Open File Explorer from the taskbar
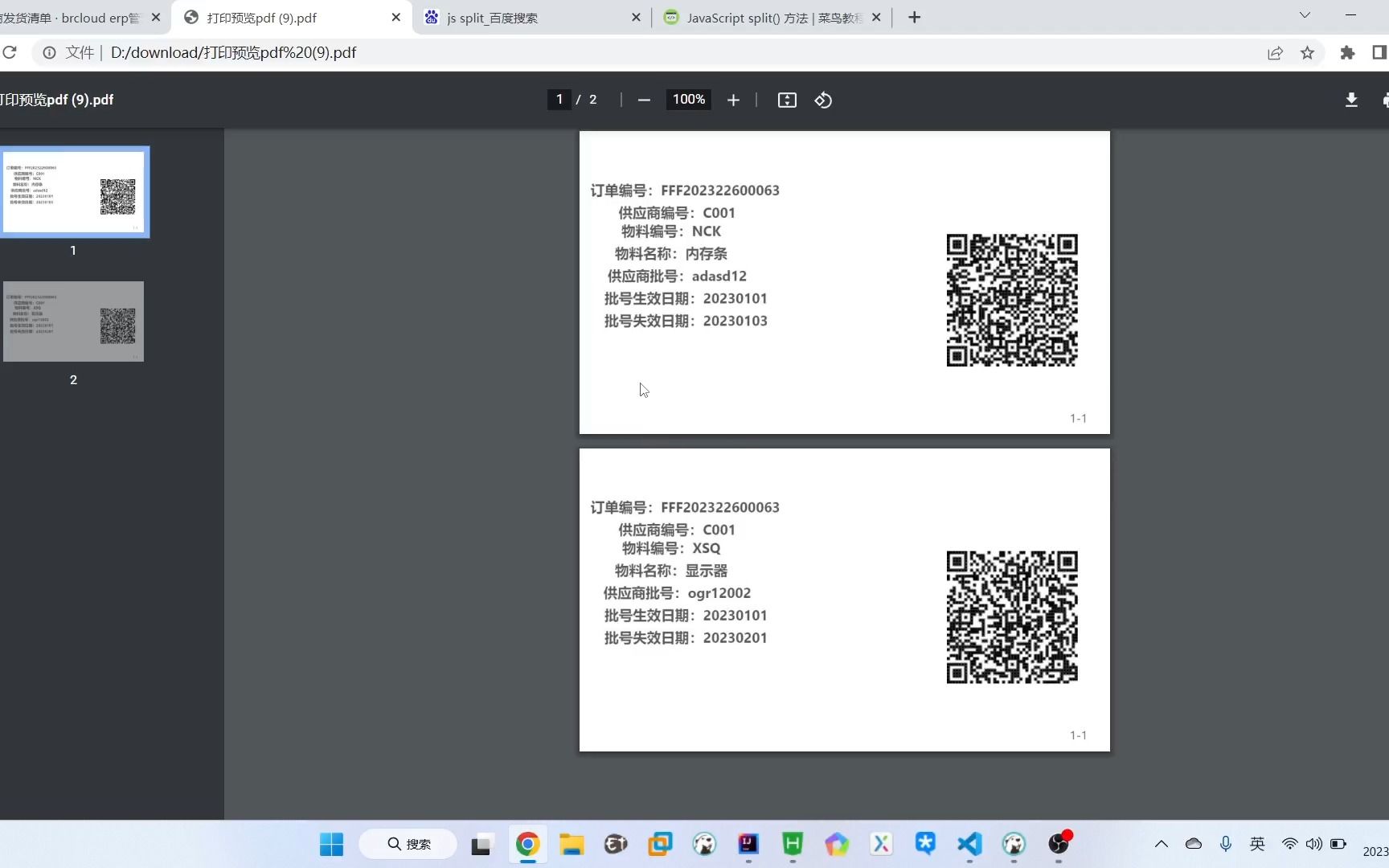Image resolution: width=1389 pixels, height=868 pixels. [x=572, y=844]
